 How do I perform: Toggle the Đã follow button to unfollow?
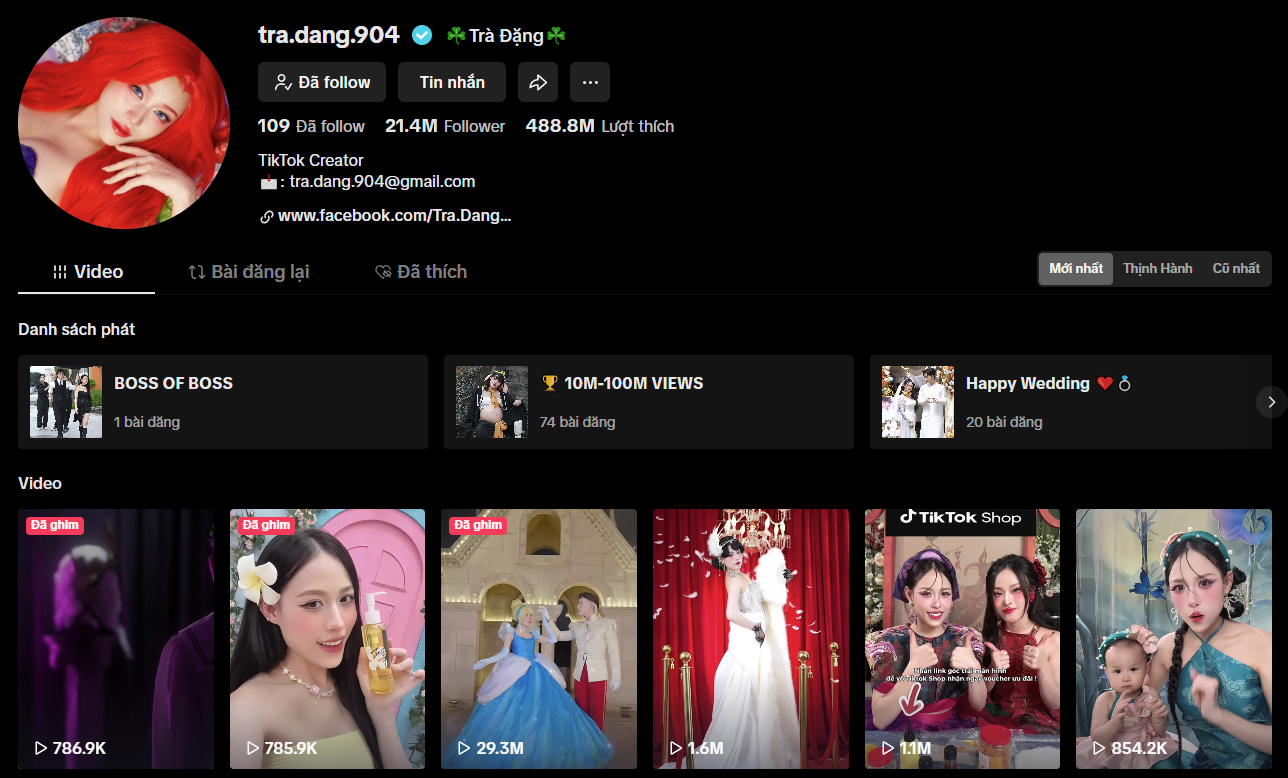click(322, 82)
